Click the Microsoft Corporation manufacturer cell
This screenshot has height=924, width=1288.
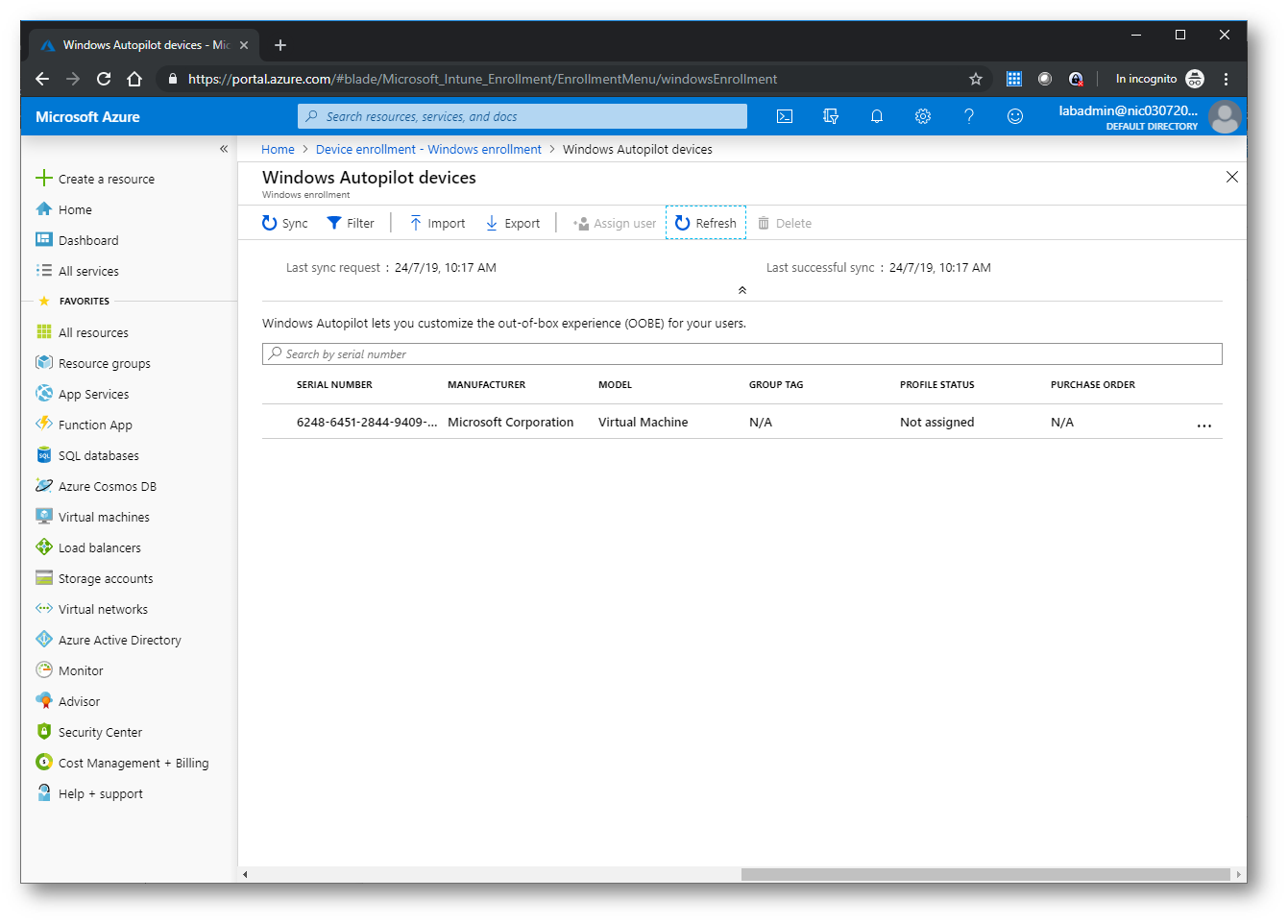510,422
